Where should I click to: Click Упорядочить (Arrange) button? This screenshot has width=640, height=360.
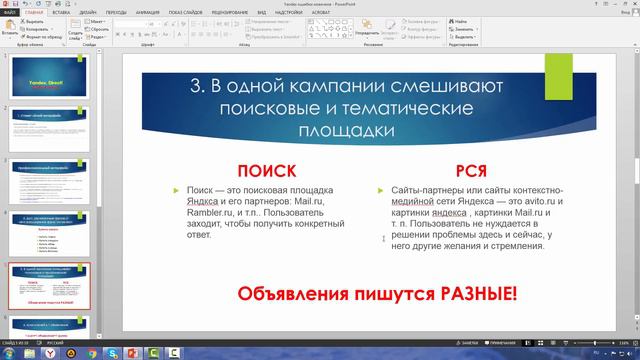click(x=367, y=28)
